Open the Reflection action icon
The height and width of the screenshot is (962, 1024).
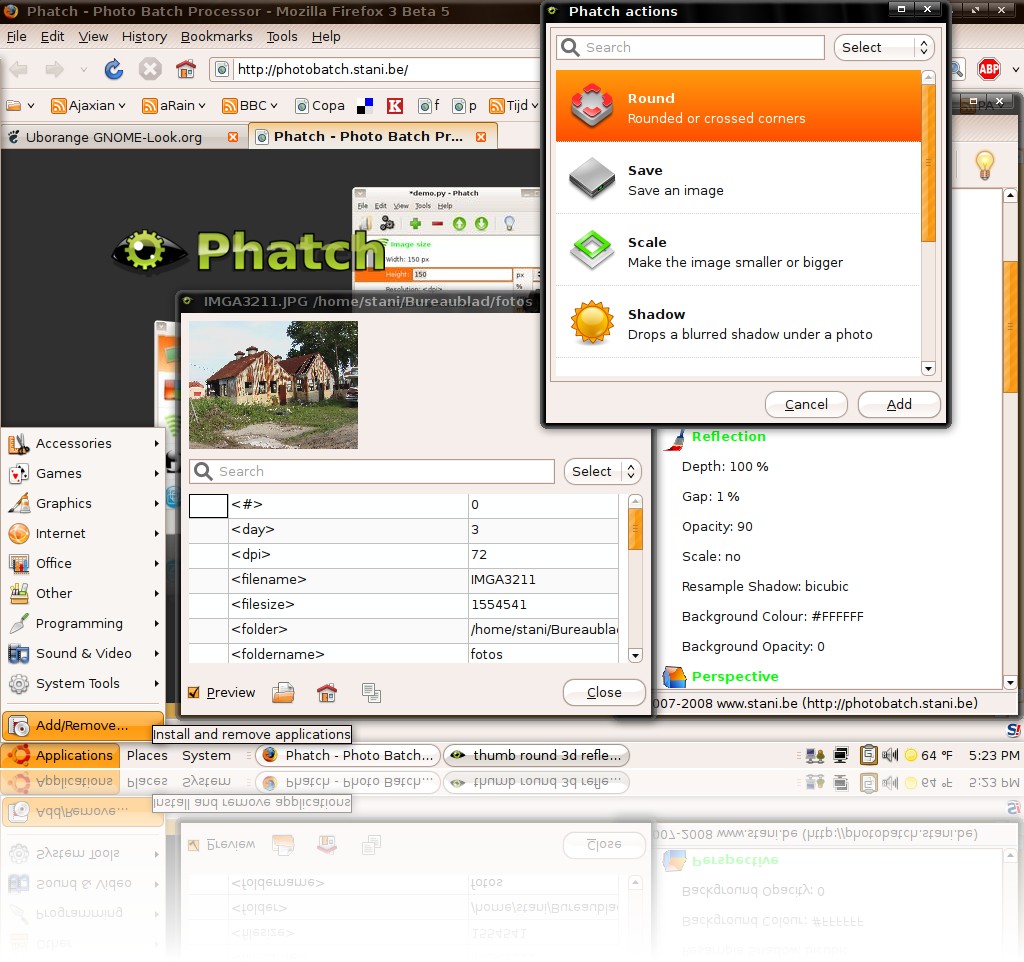coord(675,440)
